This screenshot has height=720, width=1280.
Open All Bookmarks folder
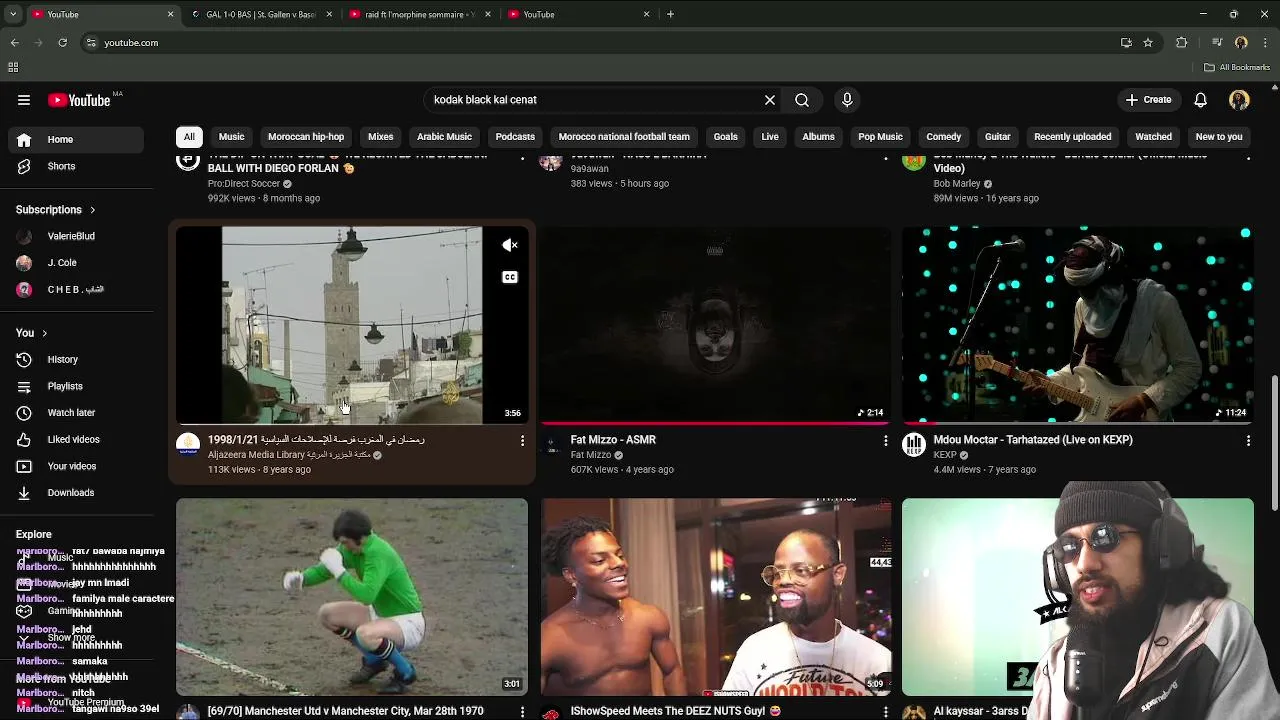pos(1237,67)
